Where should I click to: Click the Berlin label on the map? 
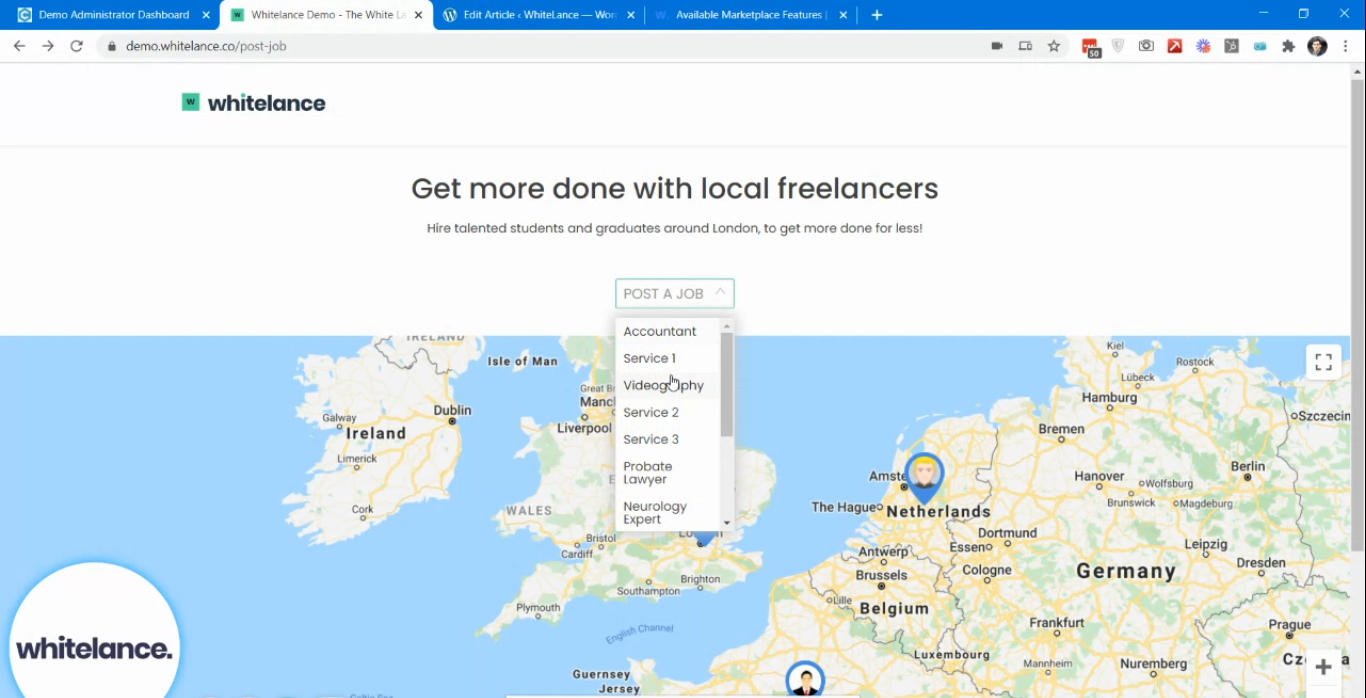tap(1248, 466)
